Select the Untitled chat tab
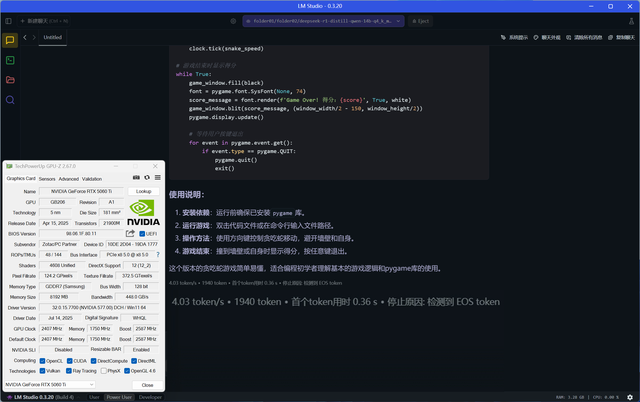Screen dimensions: 640x402 53,37
